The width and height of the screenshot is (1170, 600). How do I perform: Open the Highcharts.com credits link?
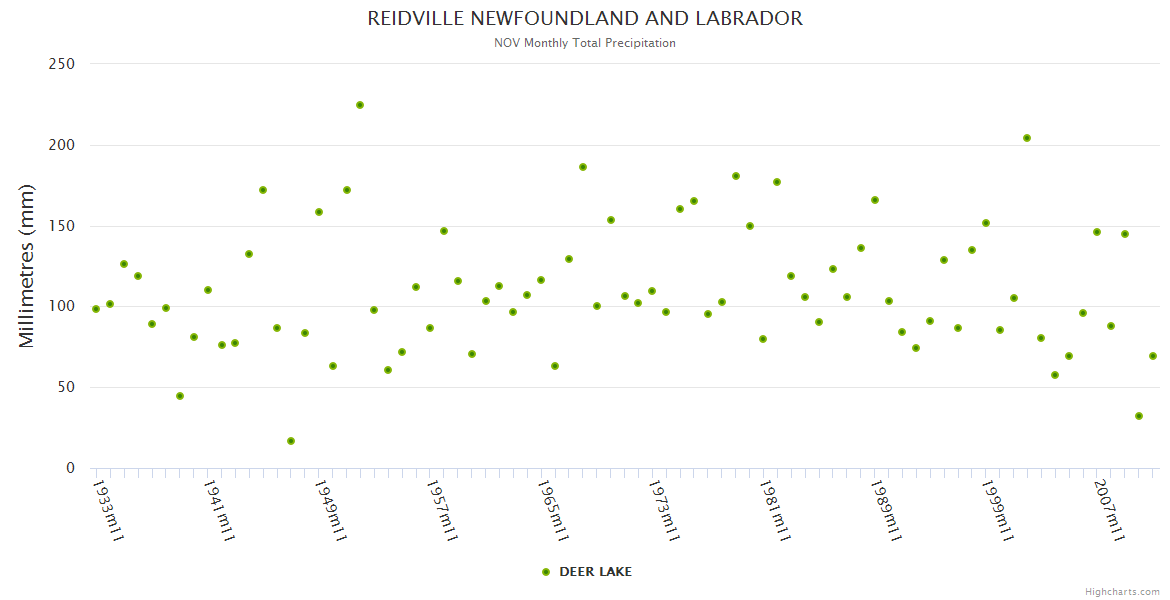point(1122,591)
